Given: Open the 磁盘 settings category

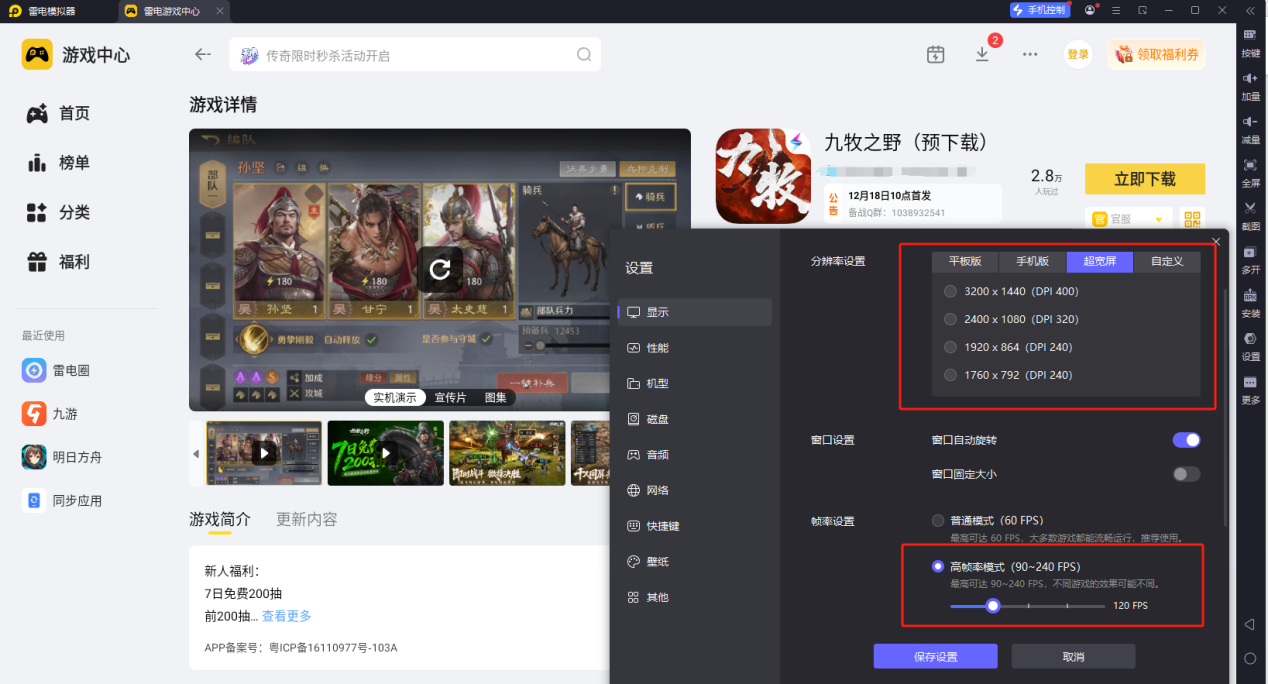Looking at the screenshot, I should click(x=695, y=419).
